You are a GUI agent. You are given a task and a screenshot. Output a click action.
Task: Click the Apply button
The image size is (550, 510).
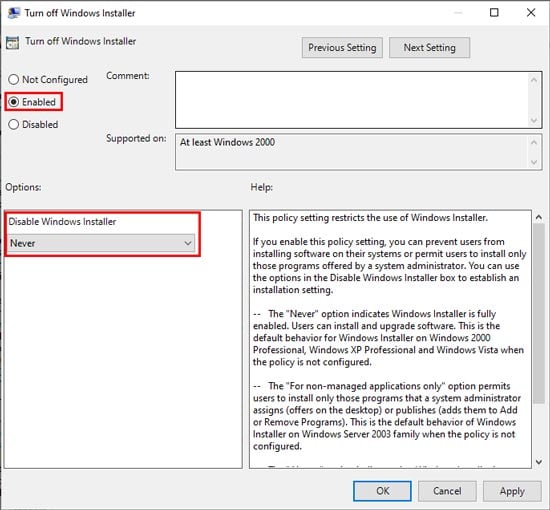point(512,491)
